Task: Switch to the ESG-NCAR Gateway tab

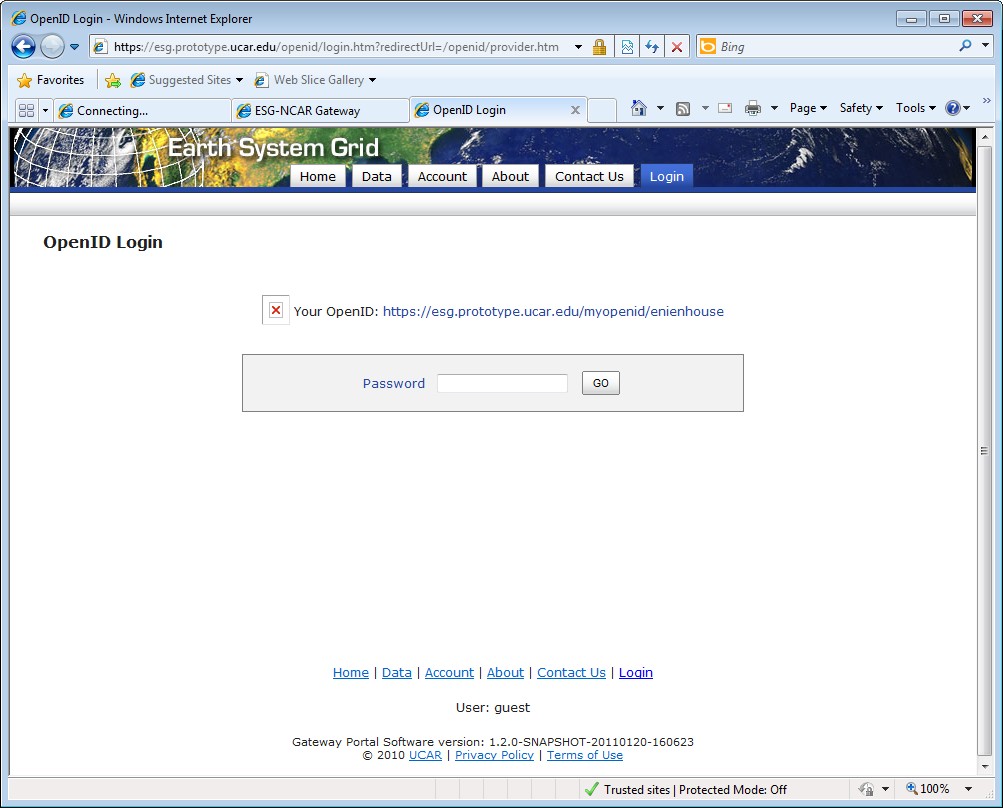Action: (x=320, y=110)
